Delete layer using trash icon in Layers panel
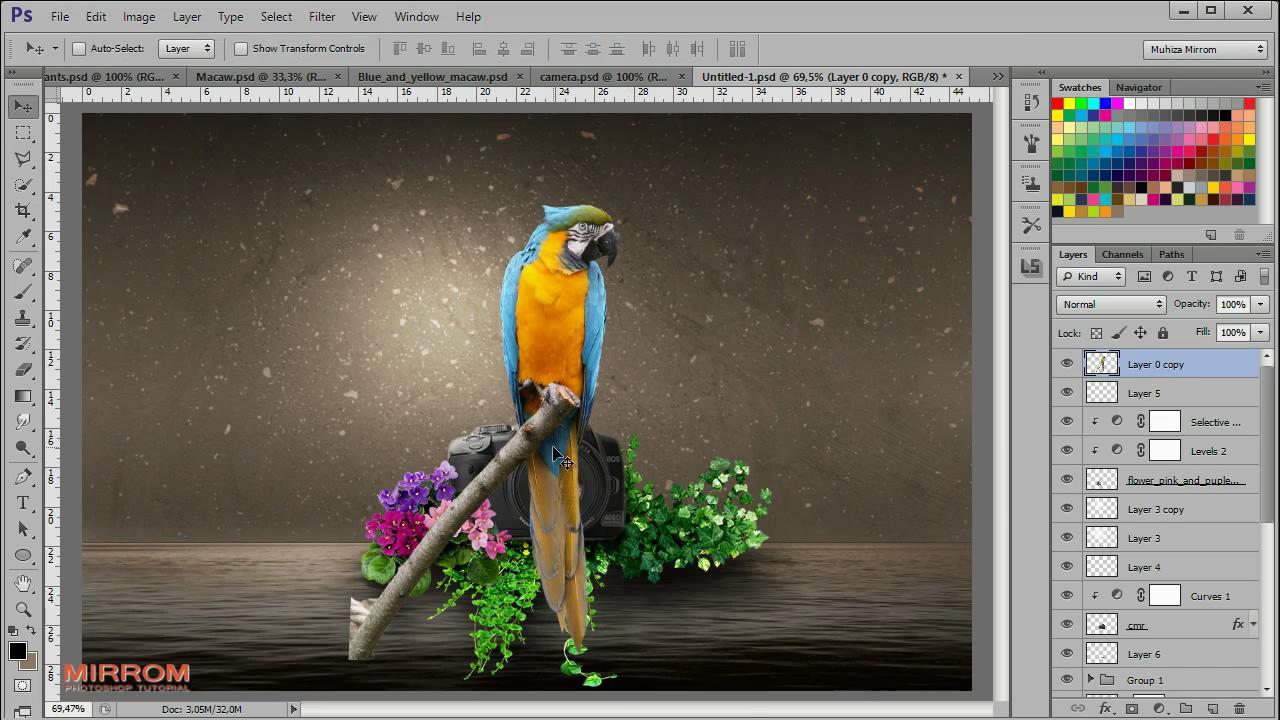Image resolution: width=1280 pixels, height=720 pixels. 1239,708
